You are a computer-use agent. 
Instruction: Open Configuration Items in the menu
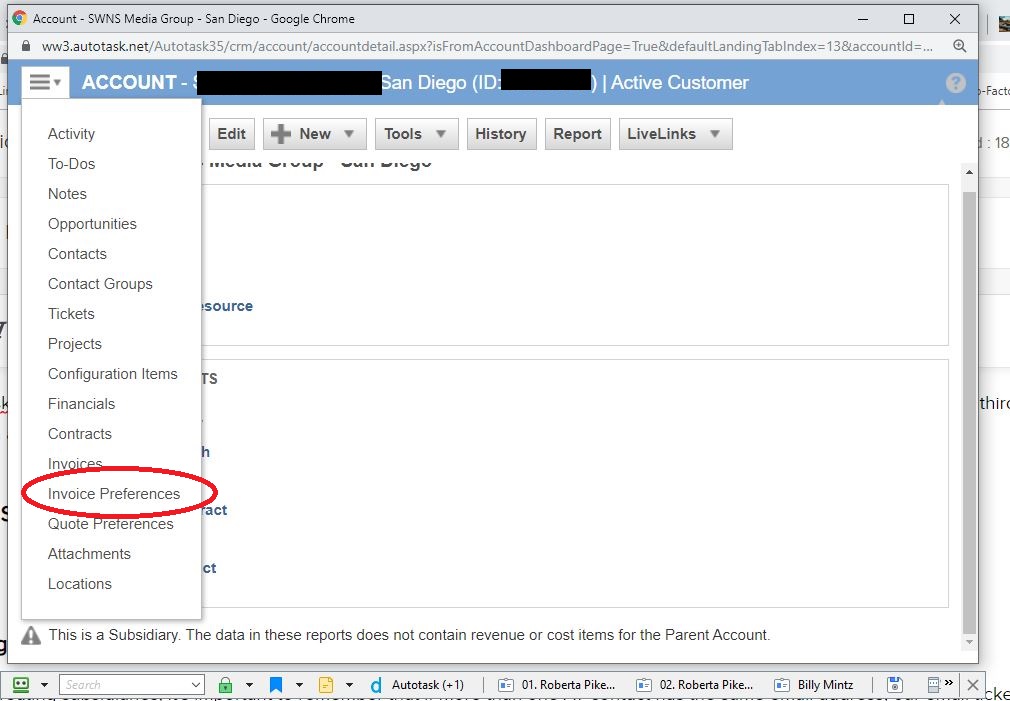coord(113,374)
